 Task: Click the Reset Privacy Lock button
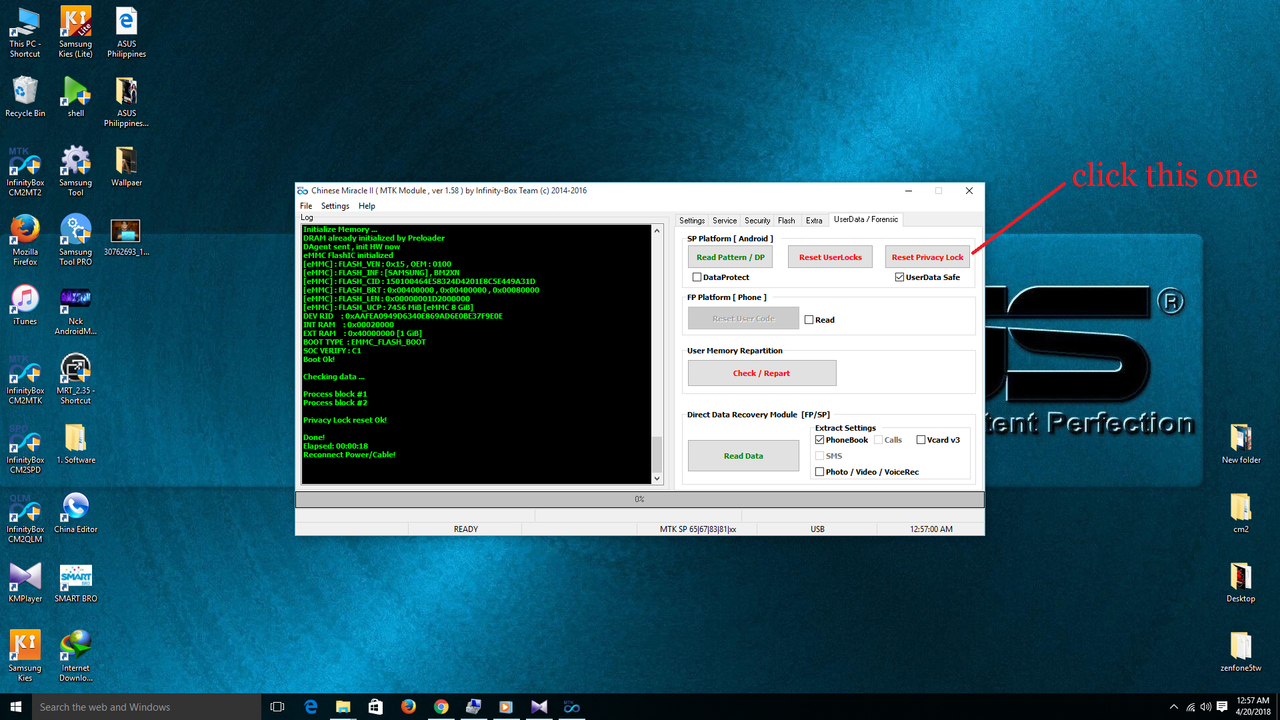[927, 257]
